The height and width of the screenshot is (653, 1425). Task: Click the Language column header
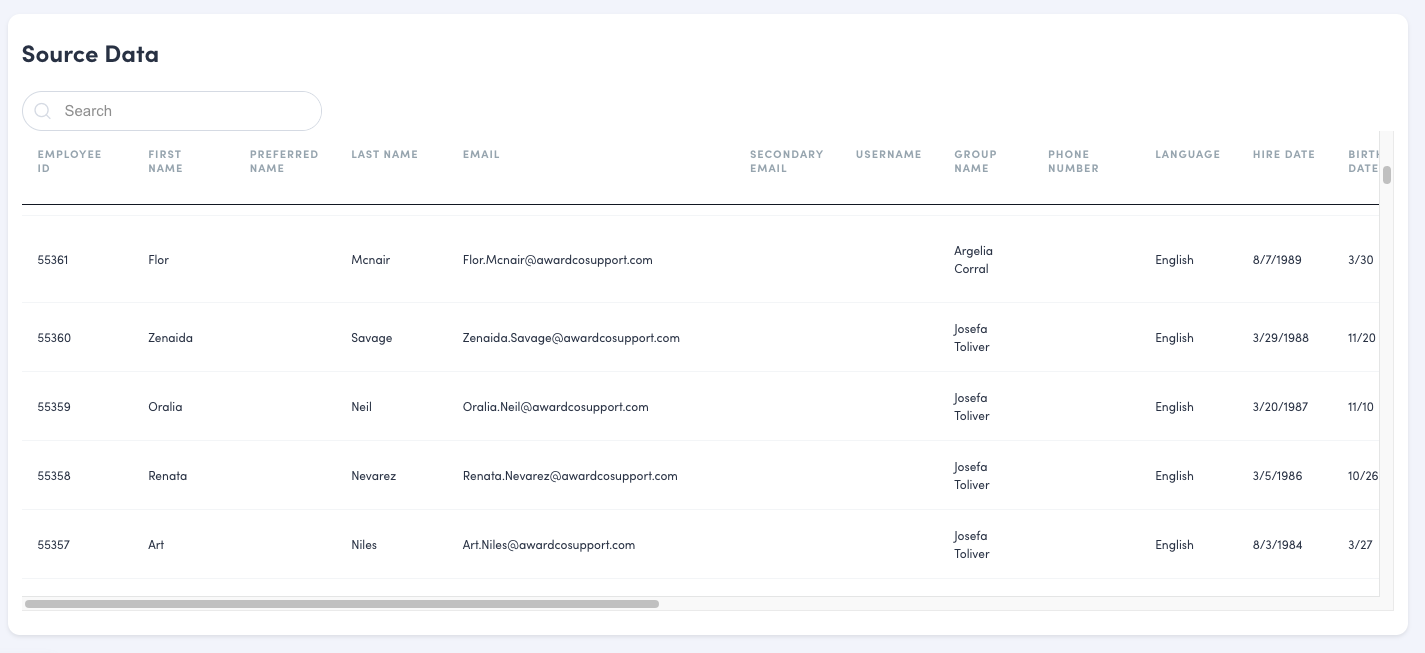(1187, 155)
